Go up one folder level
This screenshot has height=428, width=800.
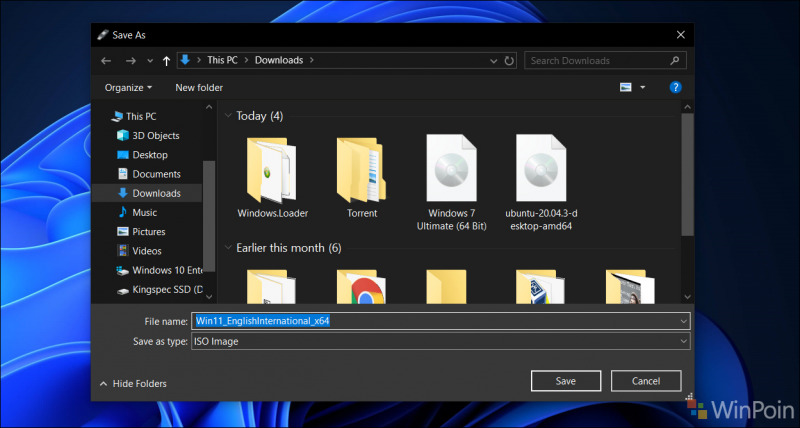[x=166, y=61]
